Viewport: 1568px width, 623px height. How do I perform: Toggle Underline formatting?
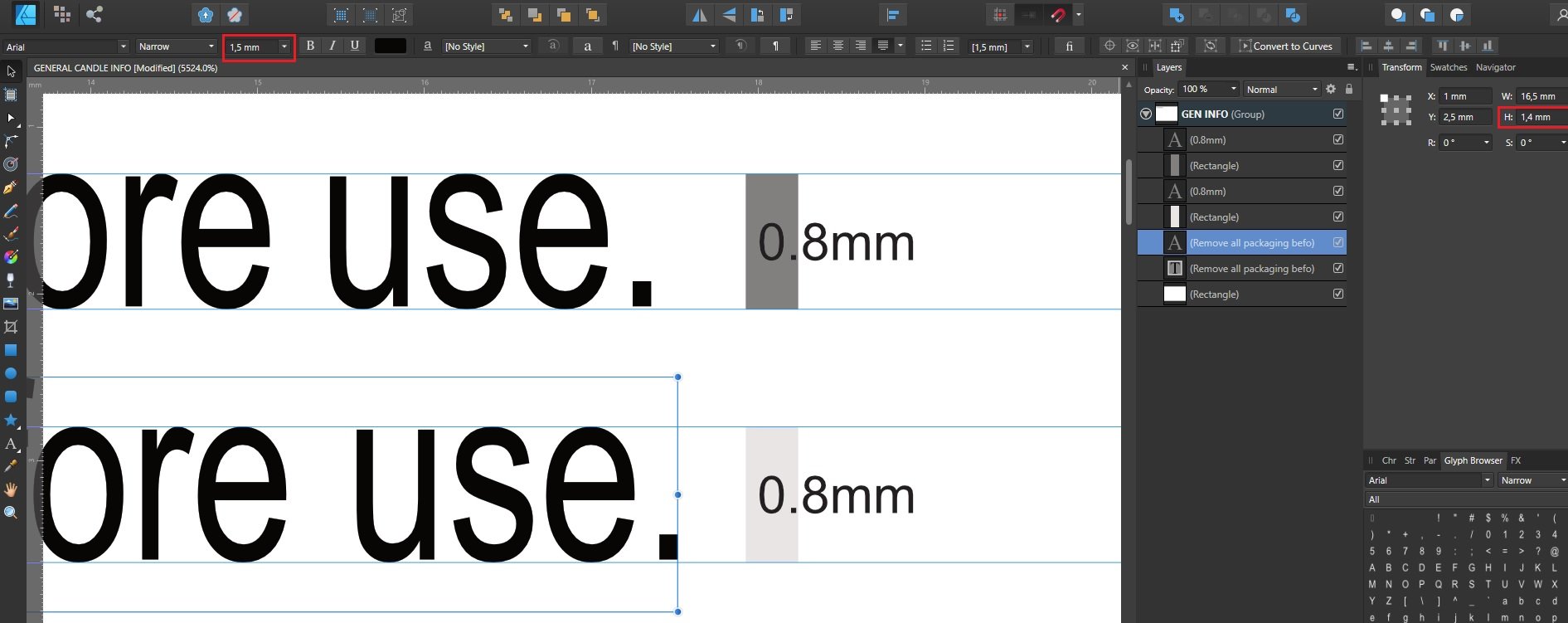point(355,46)
